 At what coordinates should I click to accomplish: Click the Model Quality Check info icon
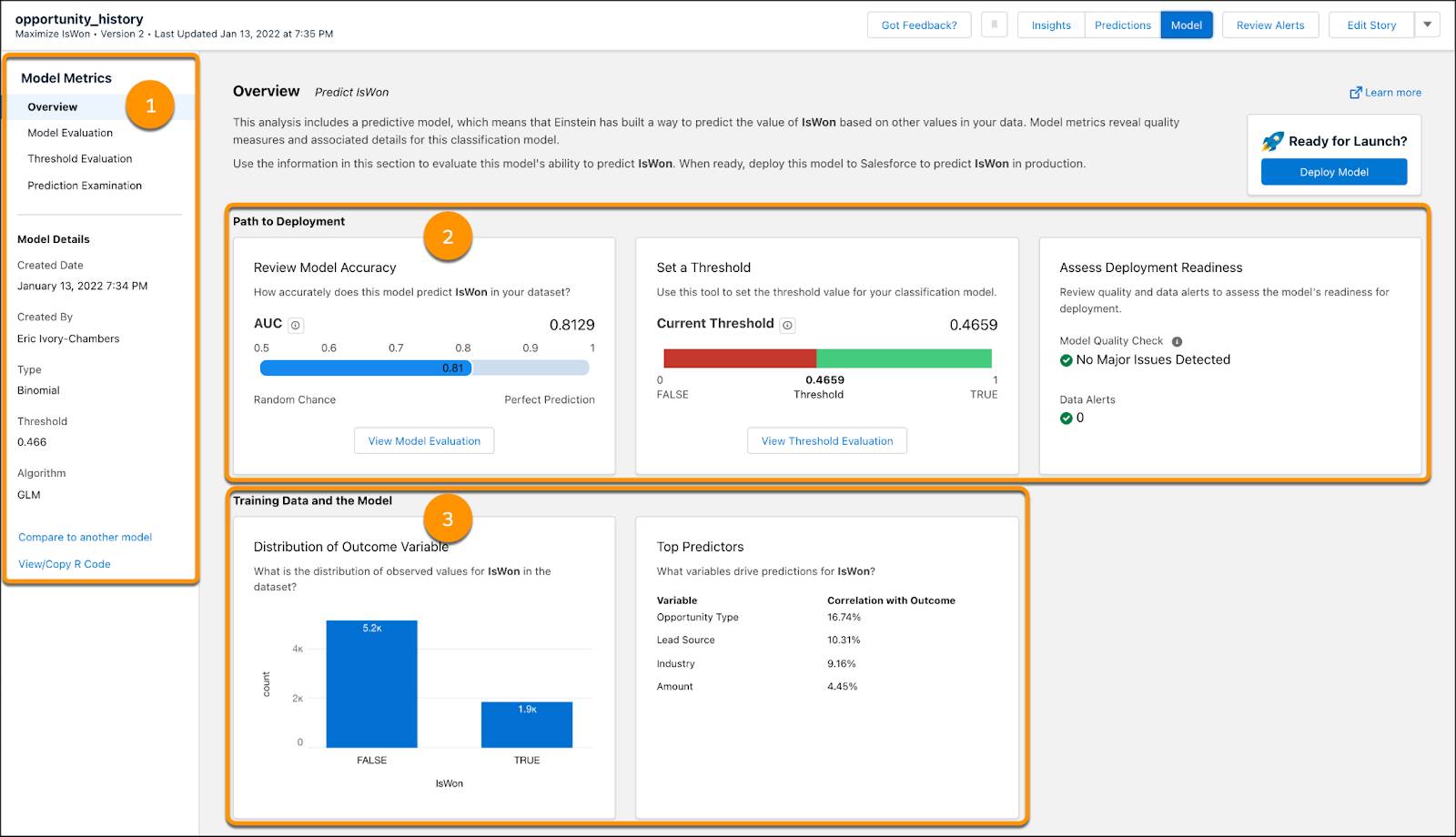[x=1178, y=341]
